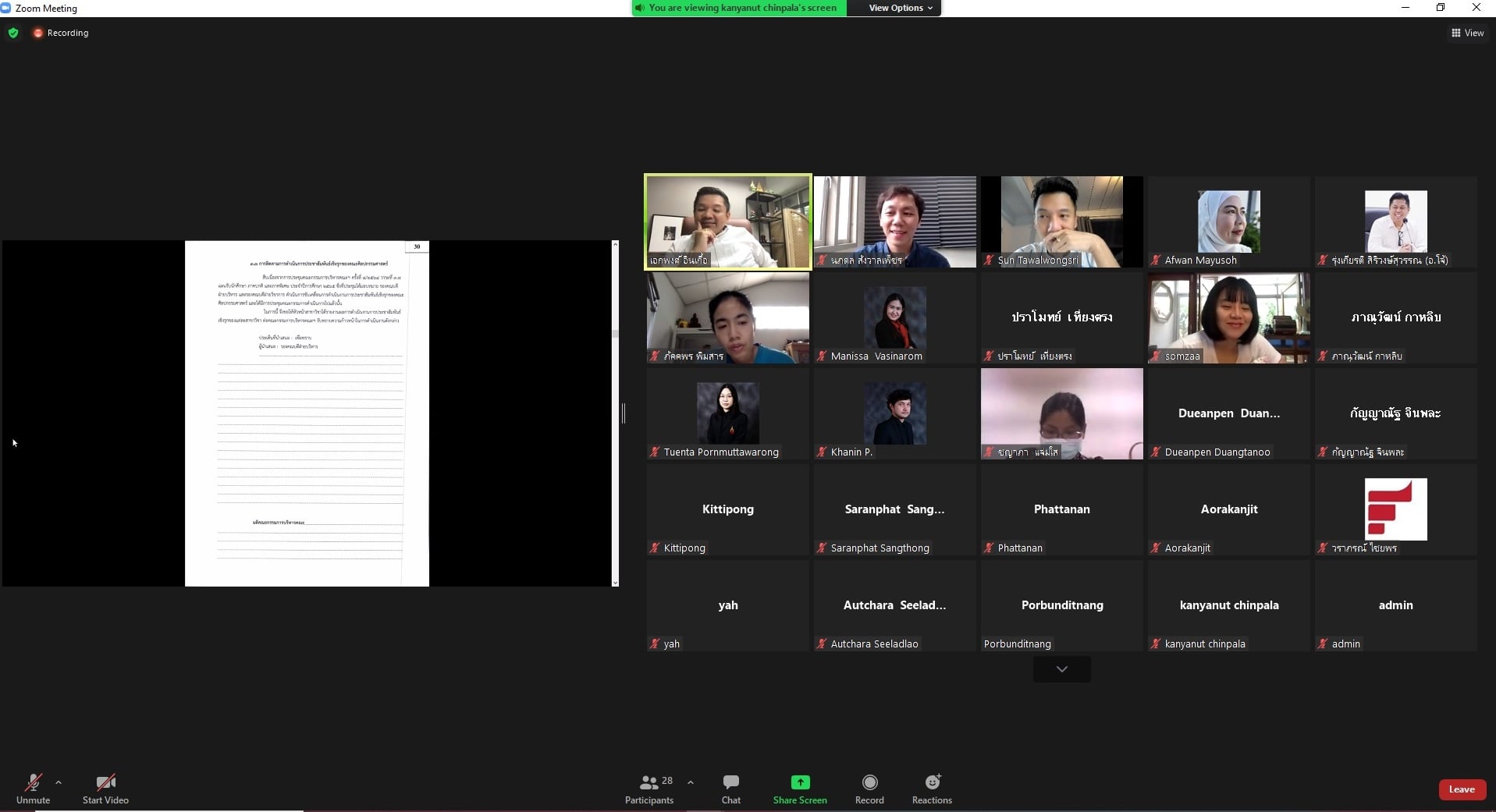Click the green encryption shield icon
This screenshot has height=812, width=1496.
tap(13, 33)
